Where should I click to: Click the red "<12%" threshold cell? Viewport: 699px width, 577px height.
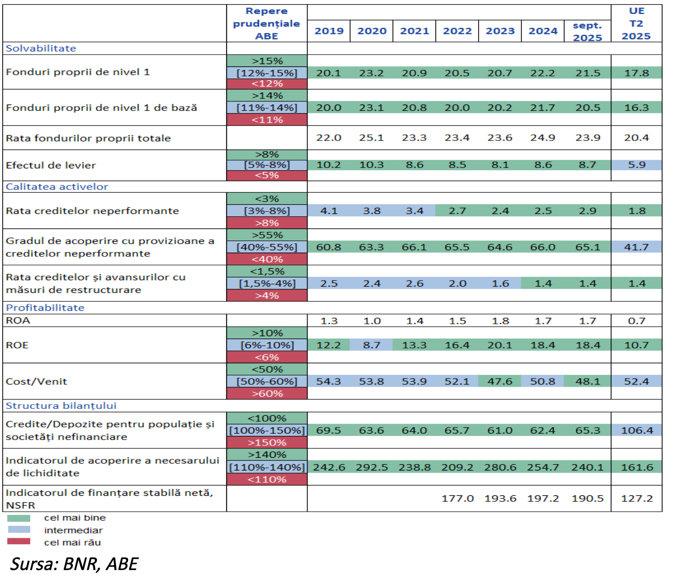click(x=266, y=84)
